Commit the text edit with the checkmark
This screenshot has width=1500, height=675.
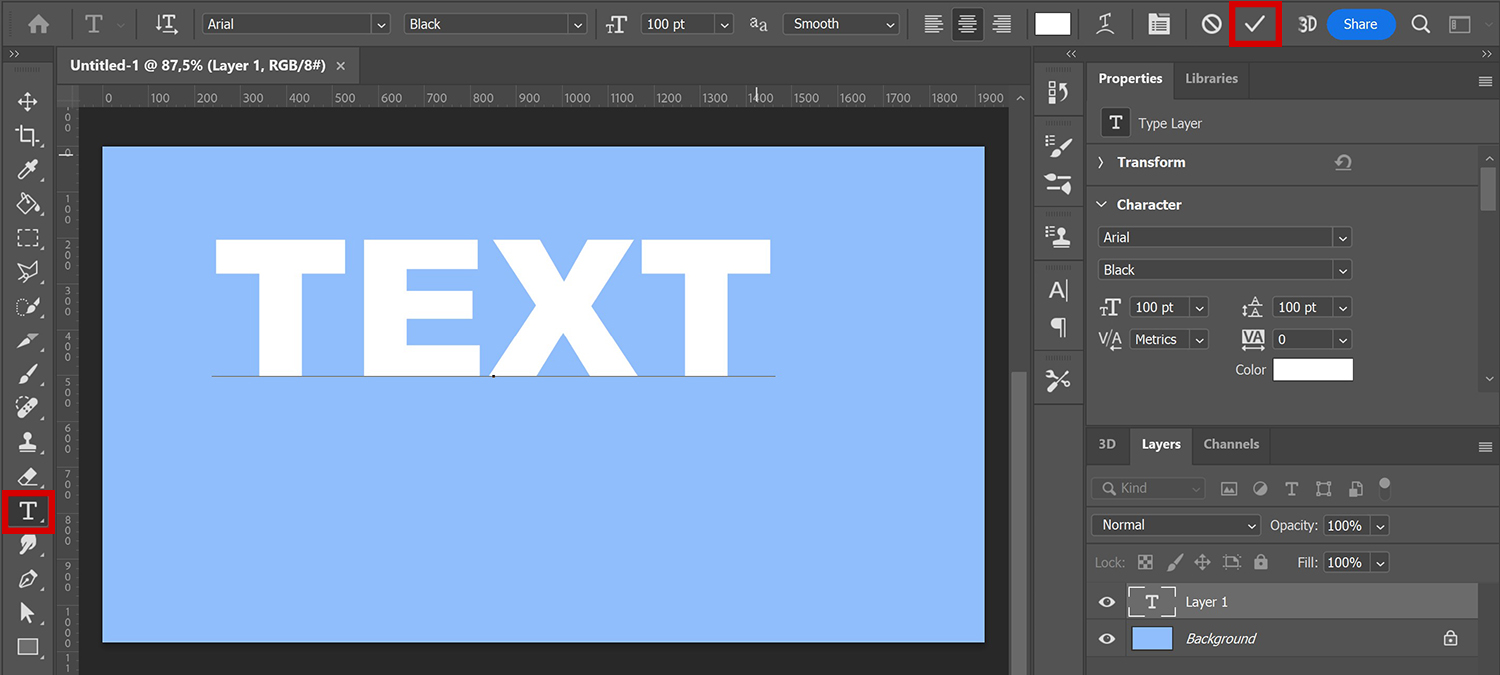[1256, 23]
